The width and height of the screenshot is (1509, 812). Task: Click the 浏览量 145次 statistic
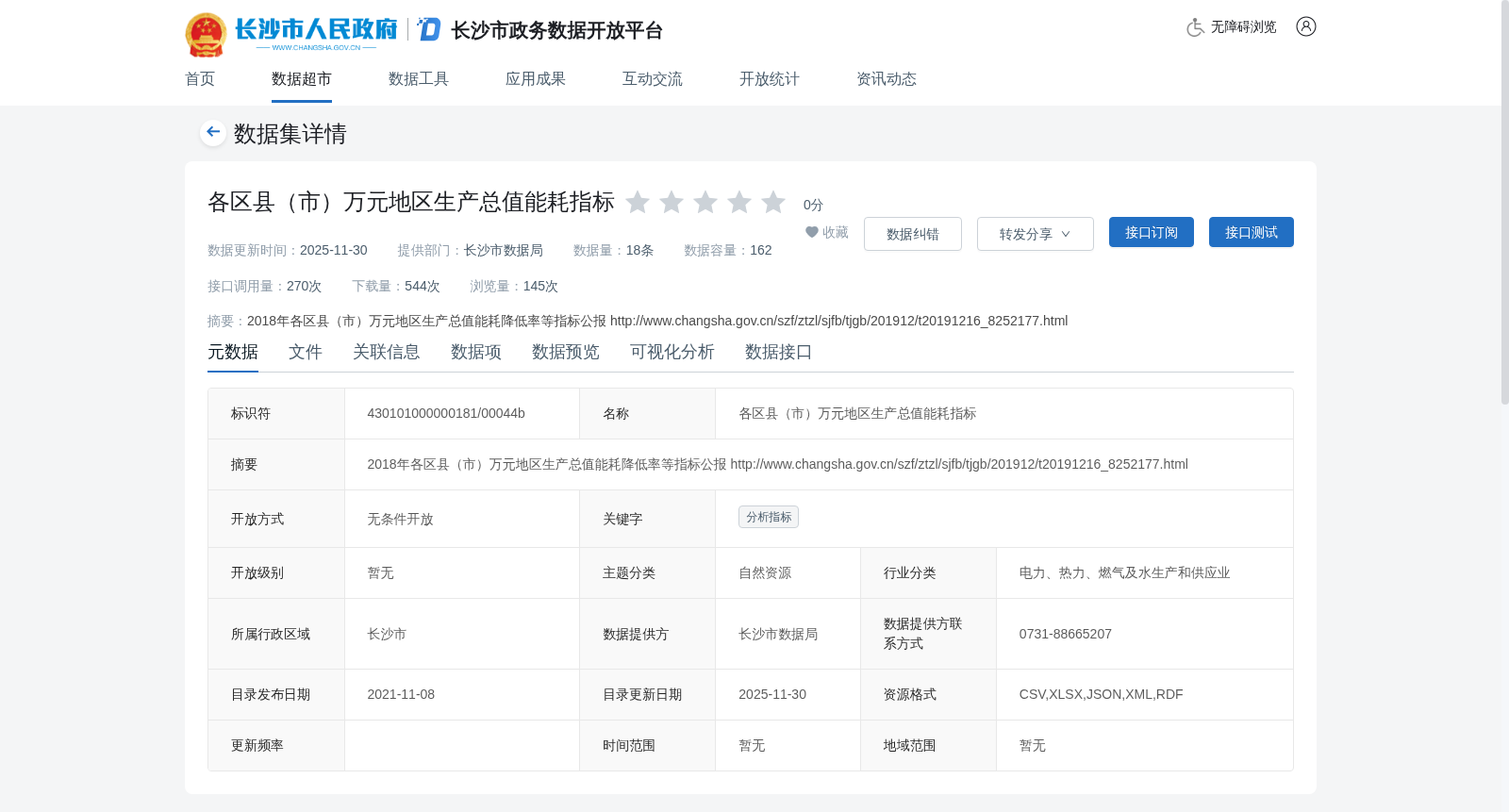tap(514, 286)
